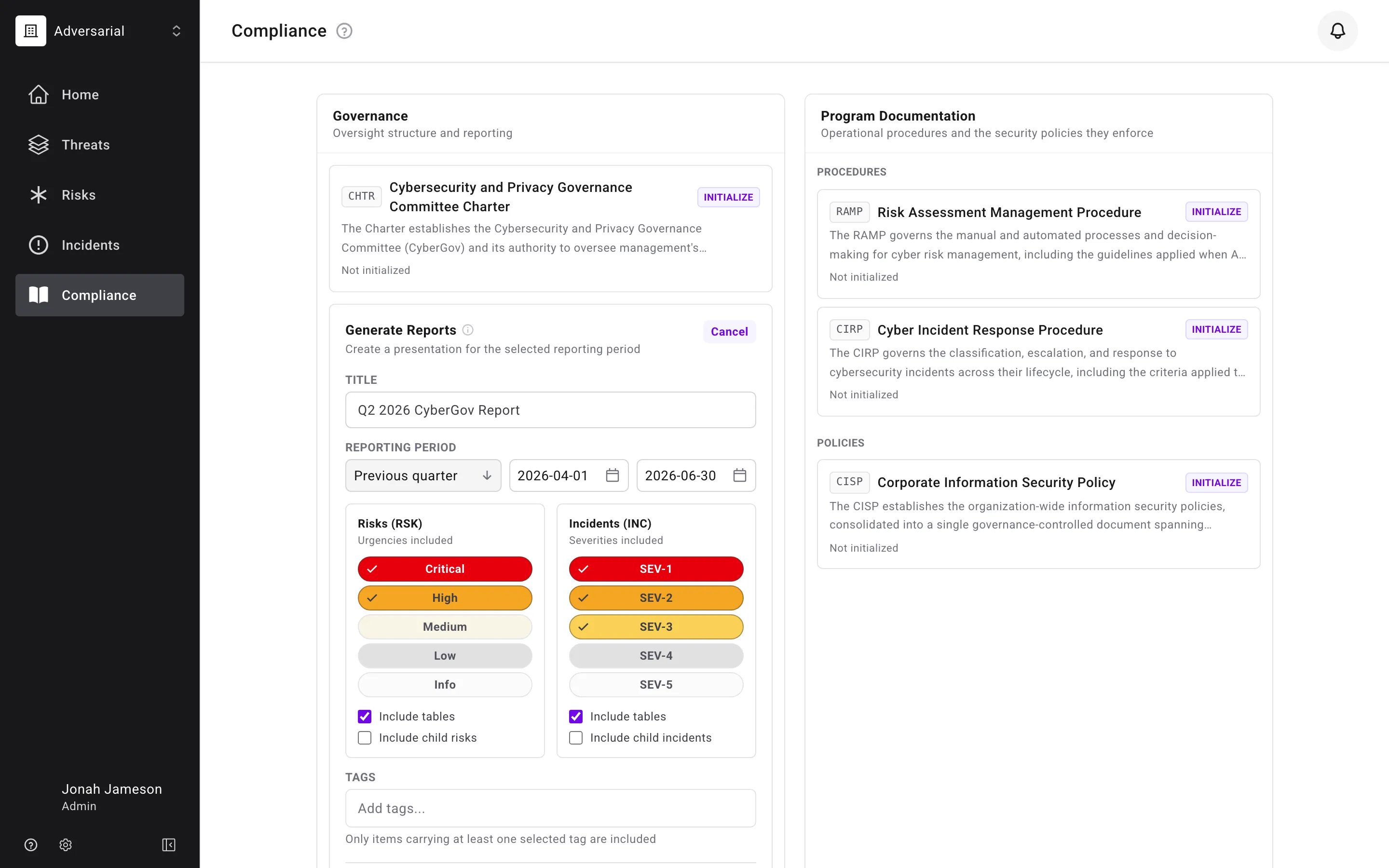
Task: Open notifications bell
Action: (1337, 31)
